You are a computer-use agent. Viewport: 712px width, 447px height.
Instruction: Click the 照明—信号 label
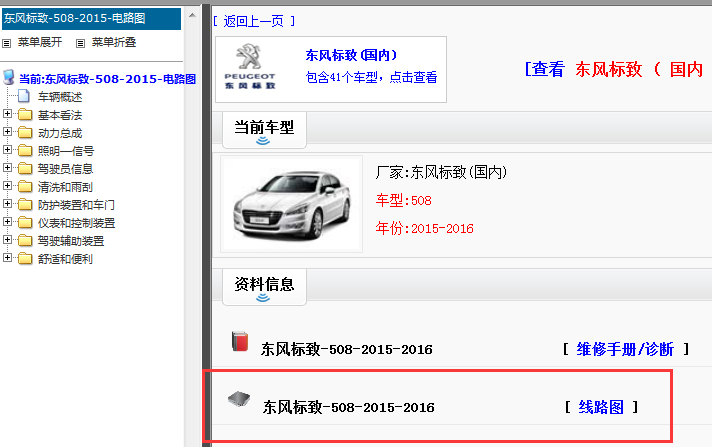(x=66, y=151)
